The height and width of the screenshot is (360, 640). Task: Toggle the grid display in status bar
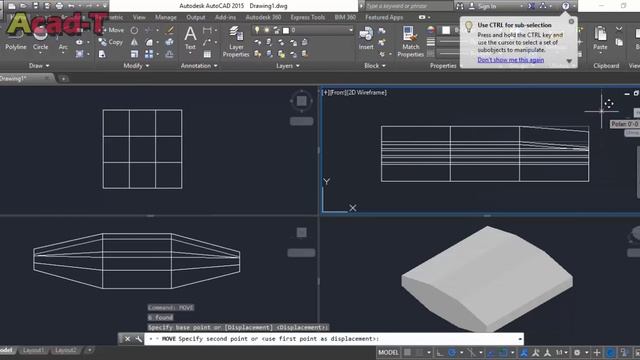pos(407,352)
